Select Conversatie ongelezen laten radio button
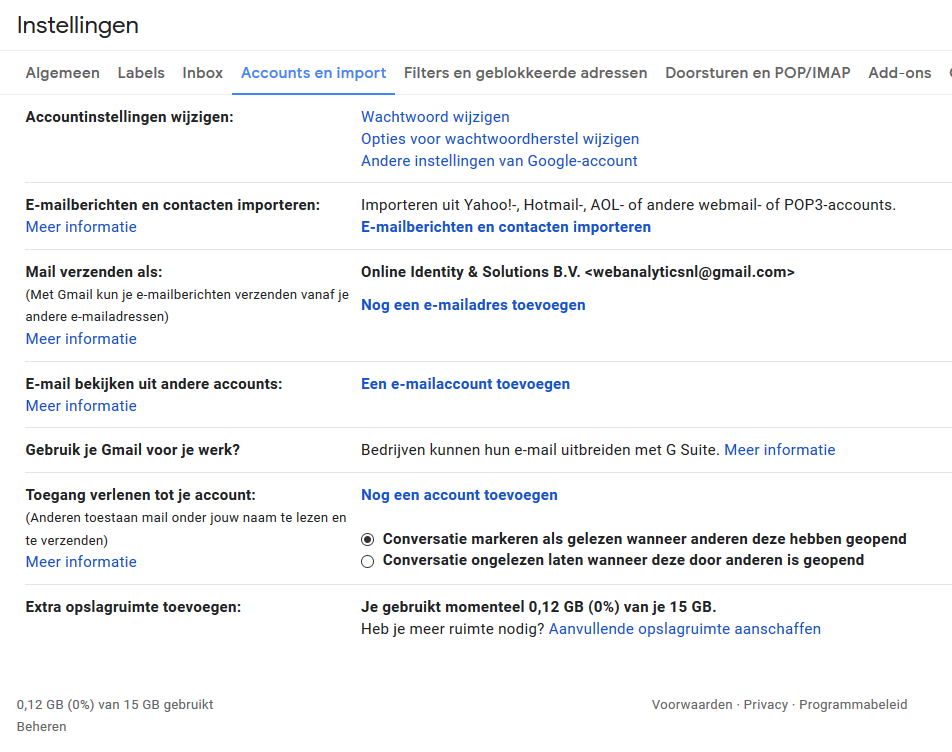 pos(367,561)
